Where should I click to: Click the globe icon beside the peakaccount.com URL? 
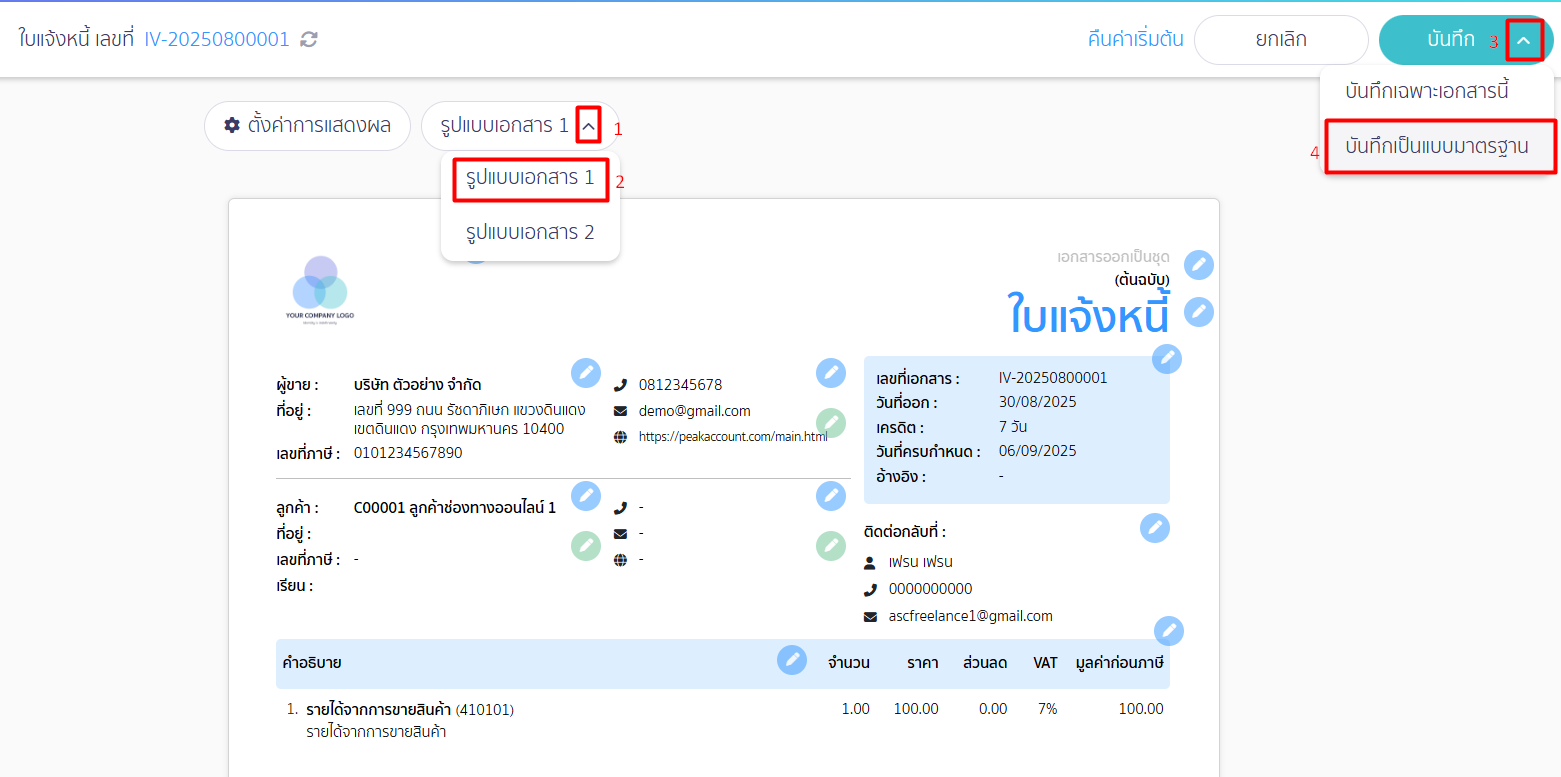(x=620, y=437)
